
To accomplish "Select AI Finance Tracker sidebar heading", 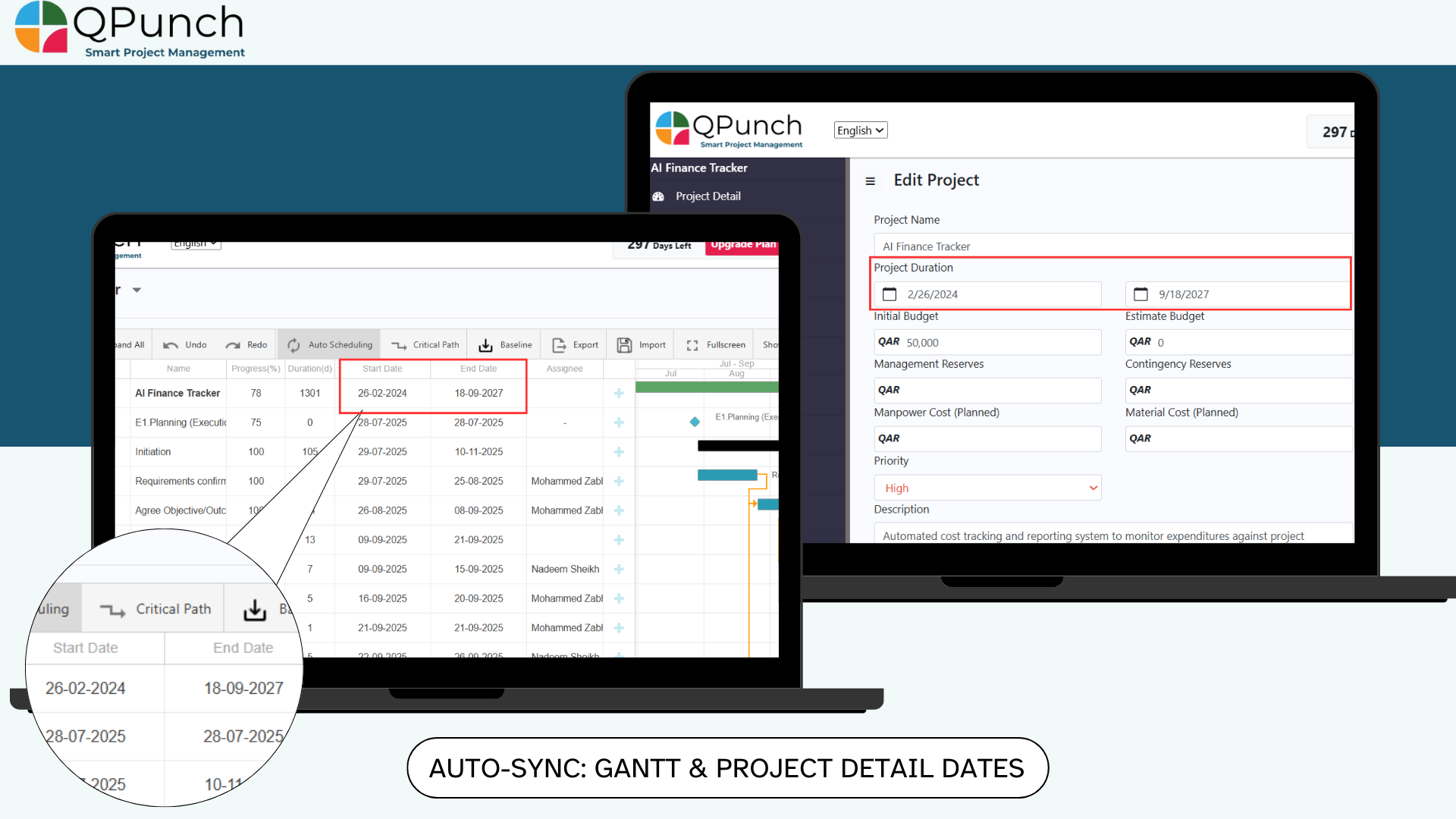I will [699, 168].
